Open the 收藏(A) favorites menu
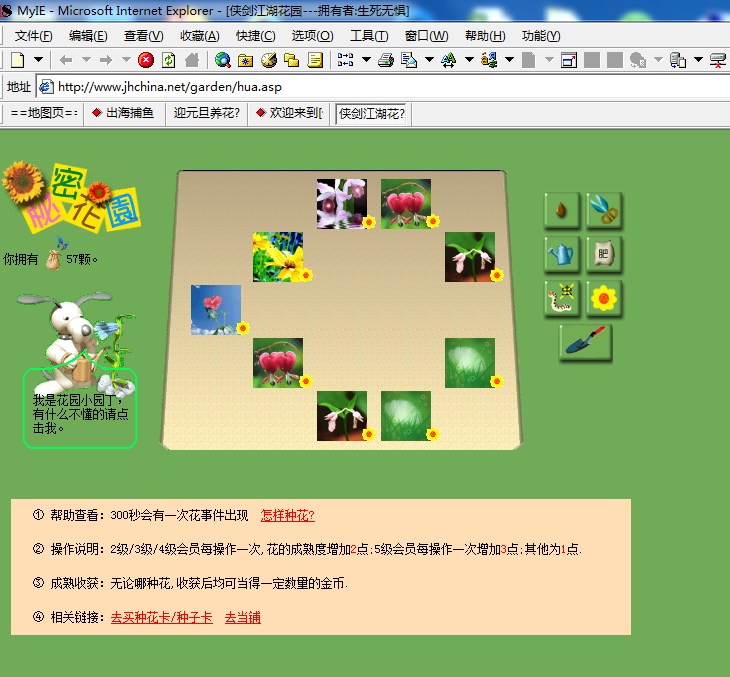This screenshot has width=730, height=677. pos(200,36)
